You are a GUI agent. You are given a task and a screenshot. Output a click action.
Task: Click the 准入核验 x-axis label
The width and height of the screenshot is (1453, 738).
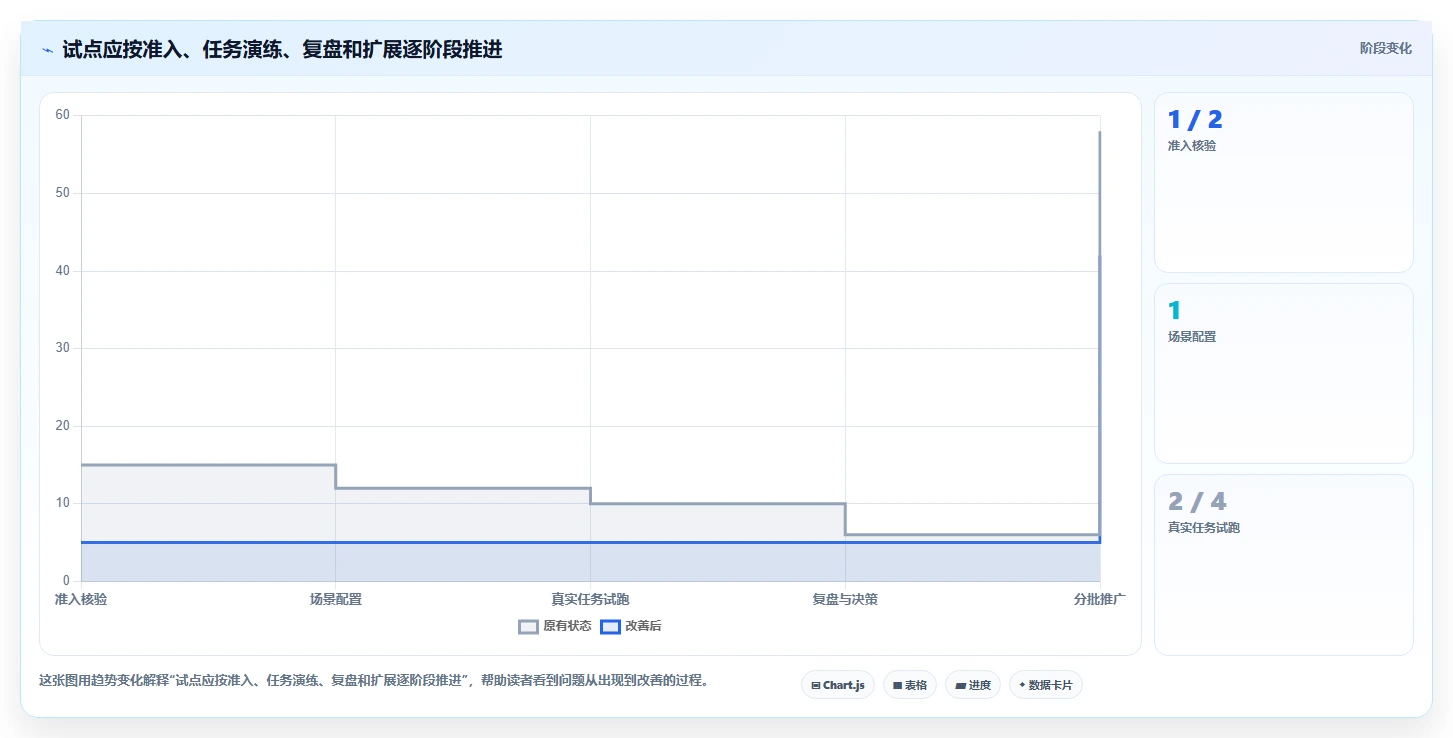pos(81,599)
